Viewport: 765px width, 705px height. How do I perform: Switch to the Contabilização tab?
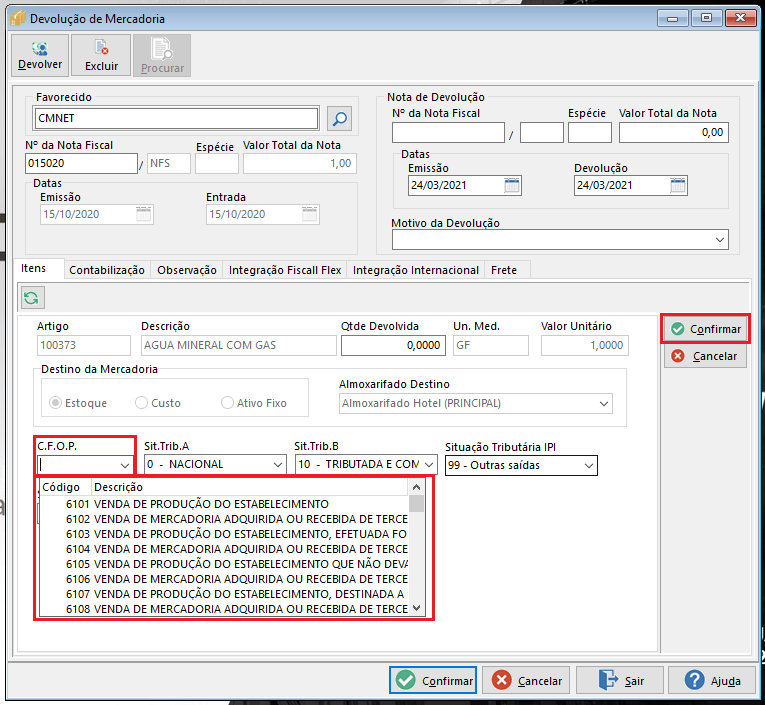pos(107,270)
